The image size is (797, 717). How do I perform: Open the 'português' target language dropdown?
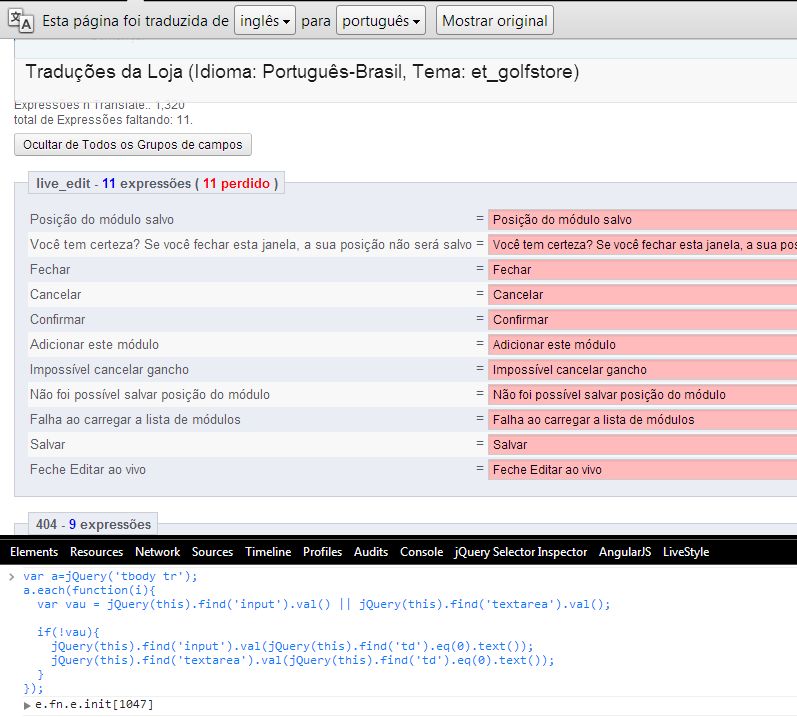point(381,21)
